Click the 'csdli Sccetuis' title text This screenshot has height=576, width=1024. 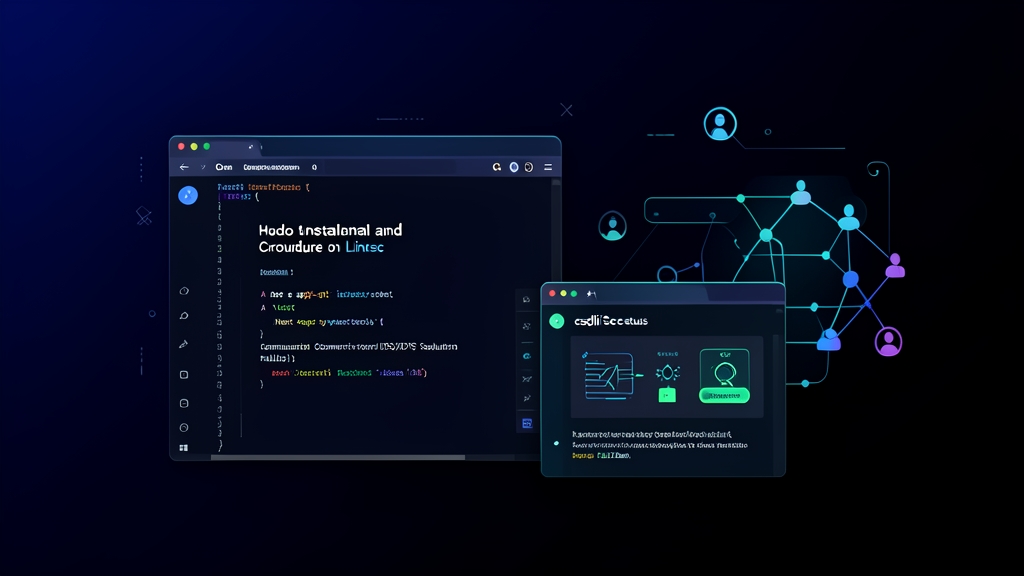coord(611,321)
